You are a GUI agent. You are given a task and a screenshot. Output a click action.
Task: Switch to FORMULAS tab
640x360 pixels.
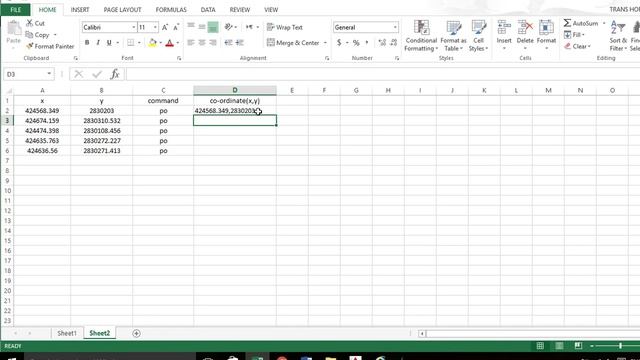171,9
